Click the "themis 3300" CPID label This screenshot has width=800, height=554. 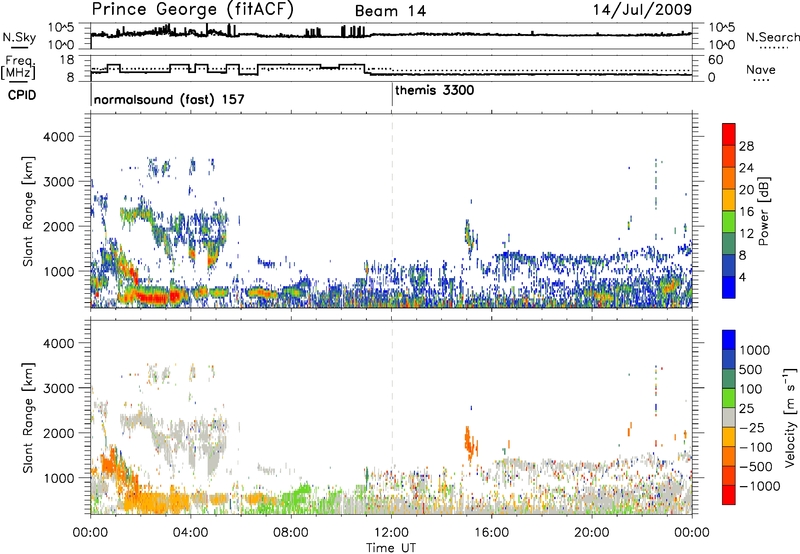[435, 90]
